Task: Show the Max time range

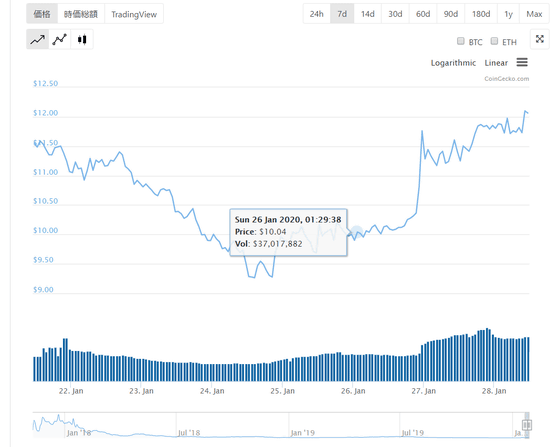Action: (x=534, y=14)
